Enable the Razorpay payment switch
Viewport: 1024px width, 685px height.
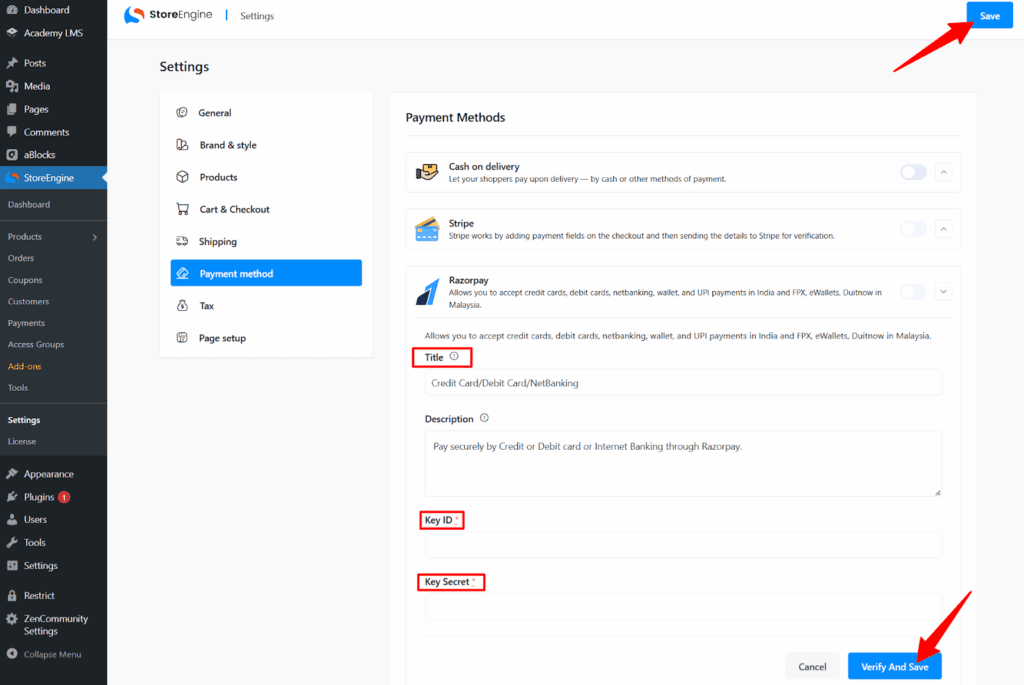[x=913, y=291]
